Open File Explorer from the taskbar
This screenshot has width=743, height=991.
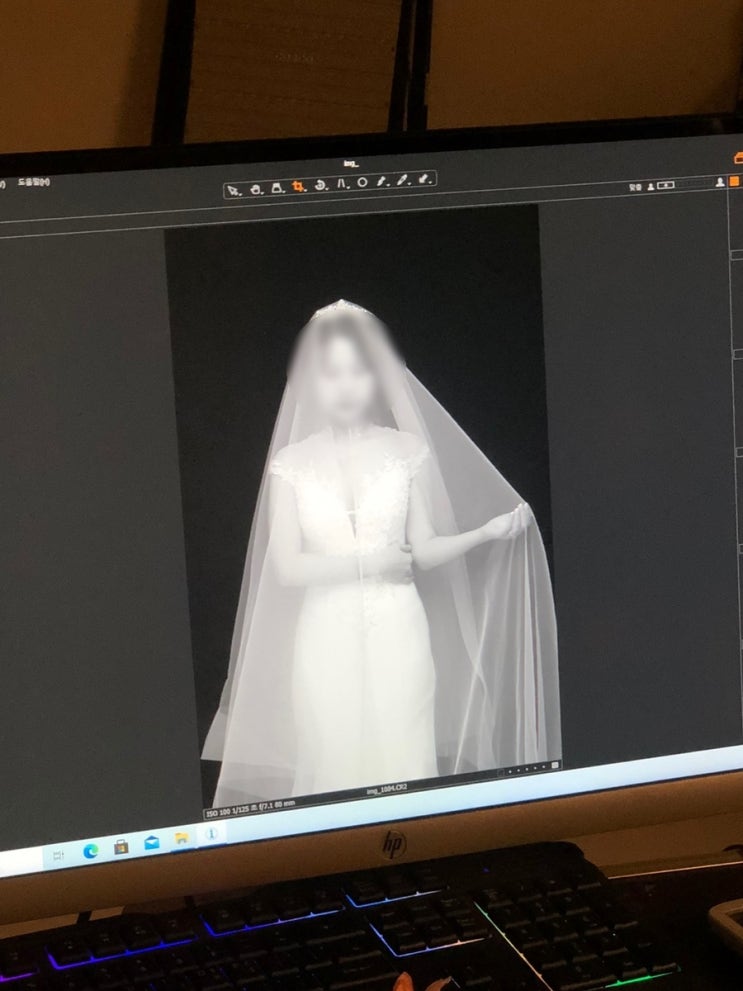[182, 839]
